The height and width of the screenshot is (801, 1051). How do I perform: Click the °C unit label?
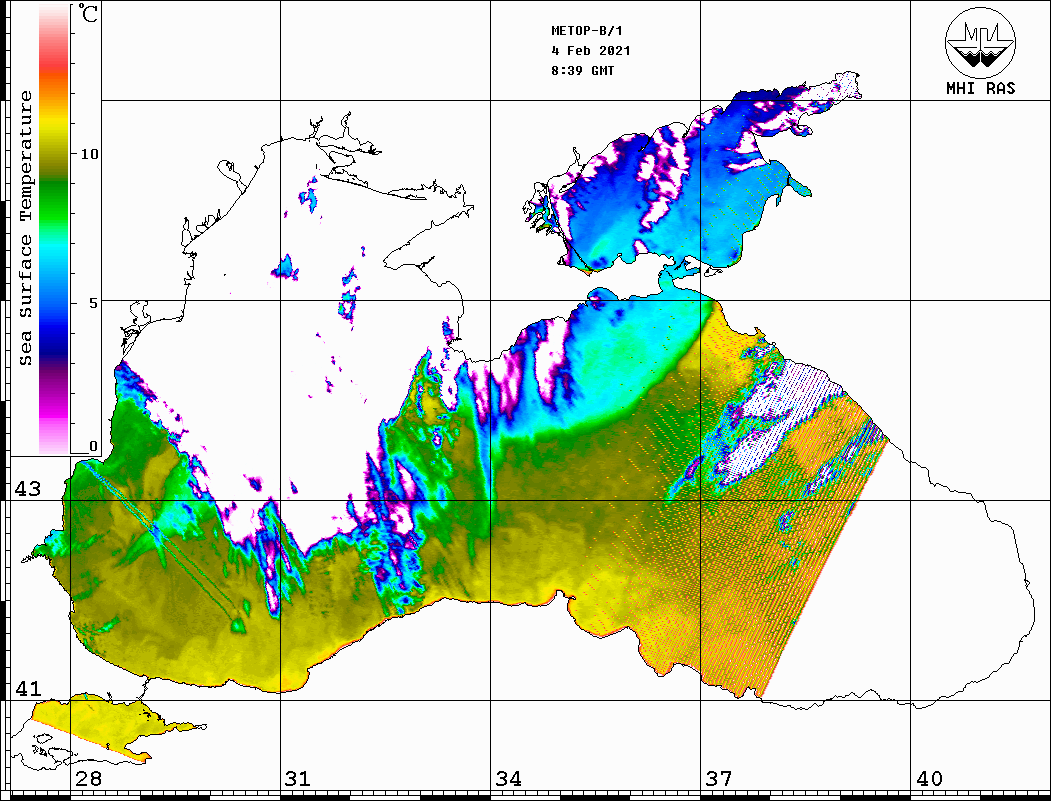pyautogui.click(x=87, y=13)
